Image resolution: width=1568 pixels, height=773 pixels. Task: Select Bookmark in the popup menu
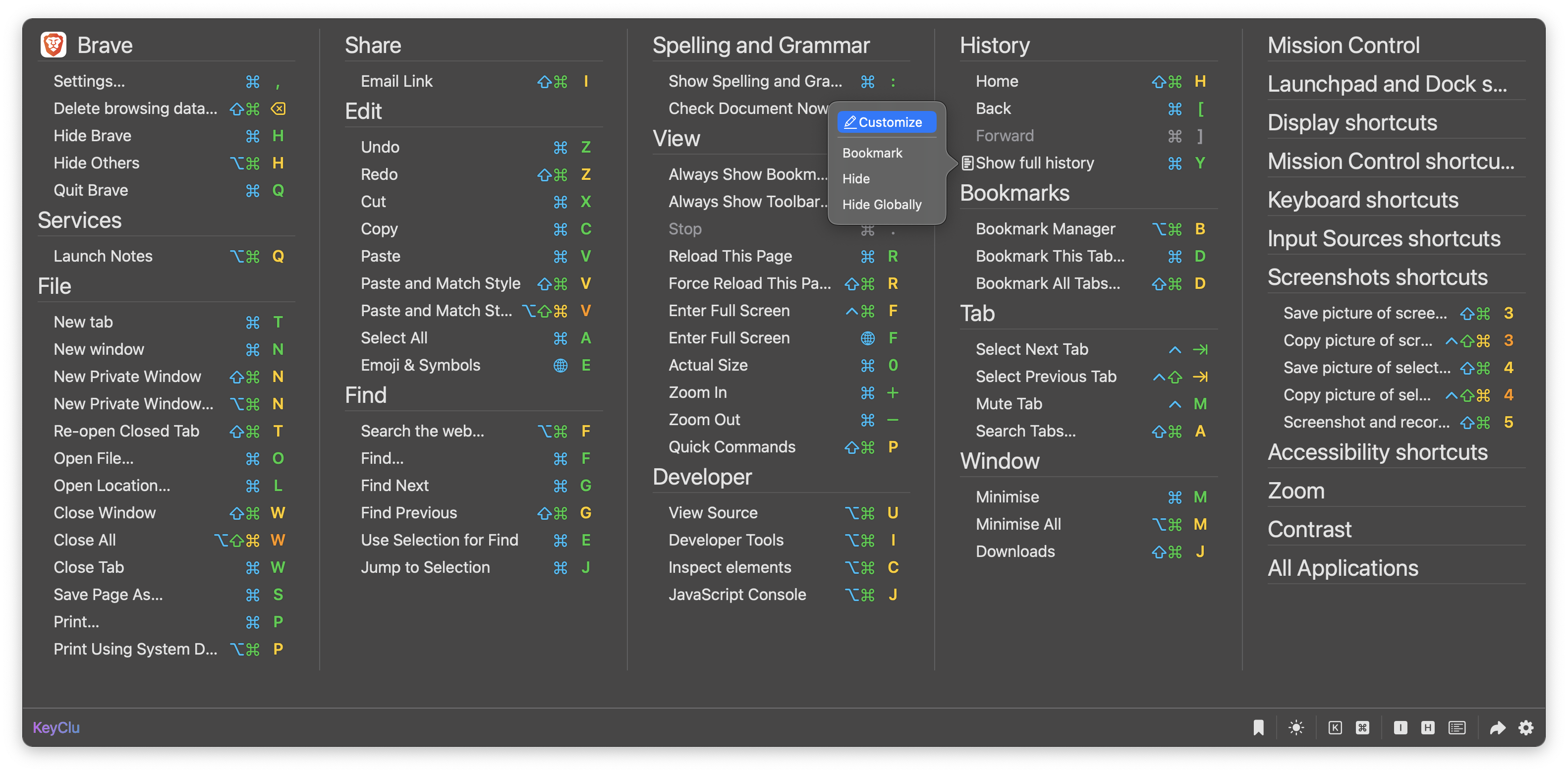[x=872, y=153]
